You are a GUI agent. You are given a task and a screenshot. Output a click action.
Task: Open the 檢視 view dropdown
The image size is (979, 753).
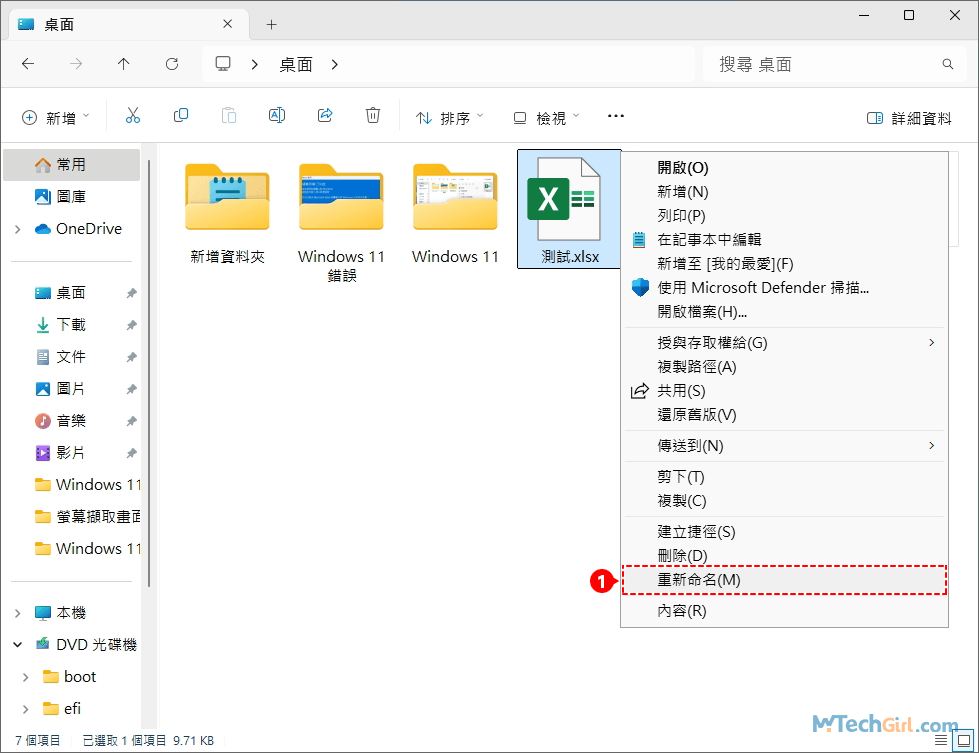[546, 118]
